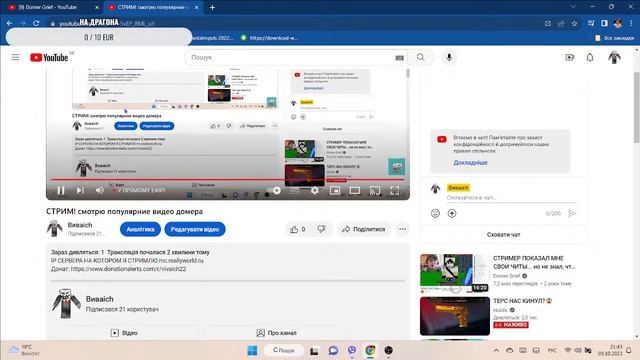This screenshot has width=640, height=360.
Task: Seek on the red video progress bar
Action: pos(227,179)
